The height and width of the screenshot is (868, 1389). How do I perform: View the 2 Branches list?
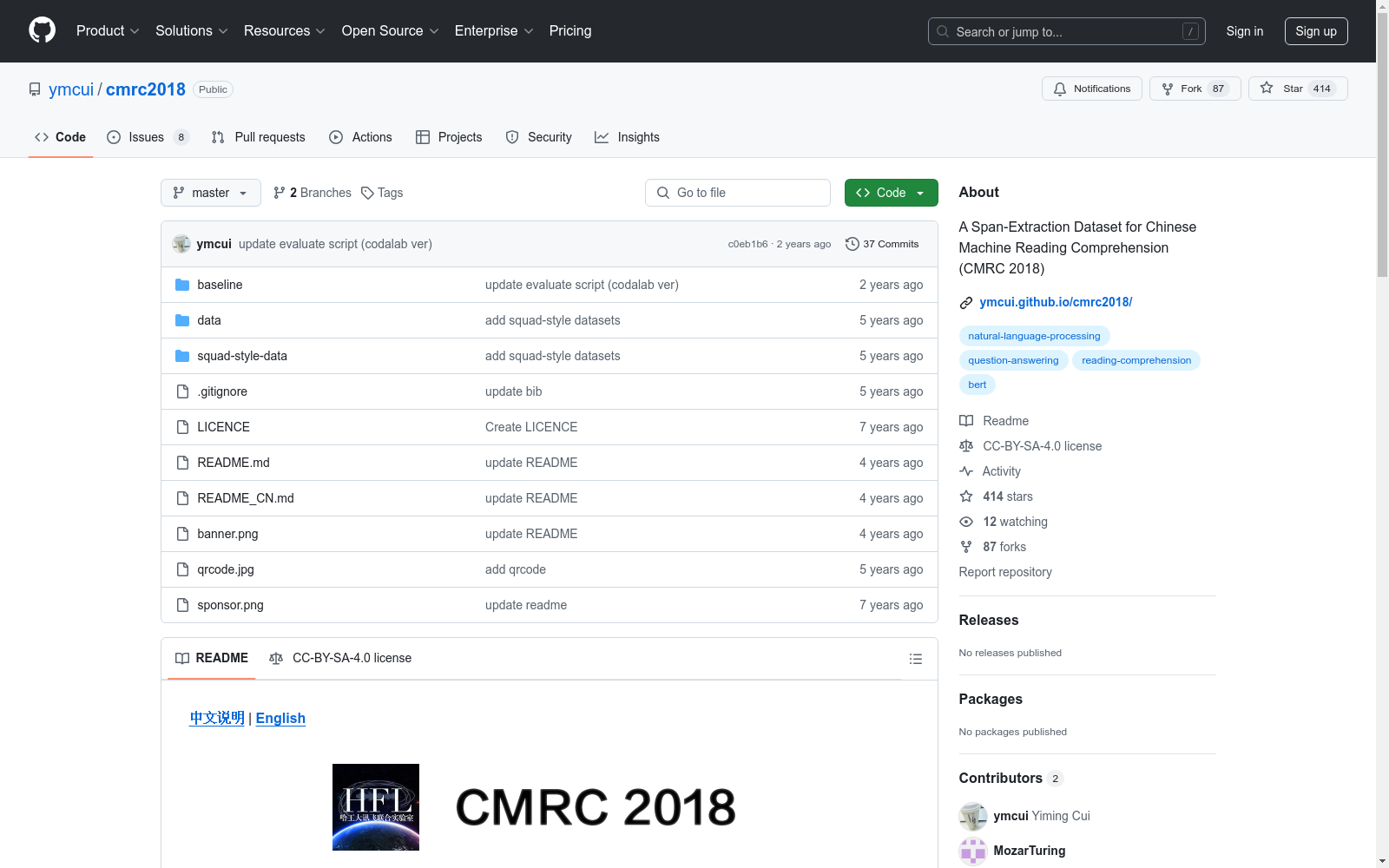click(313, 193)
